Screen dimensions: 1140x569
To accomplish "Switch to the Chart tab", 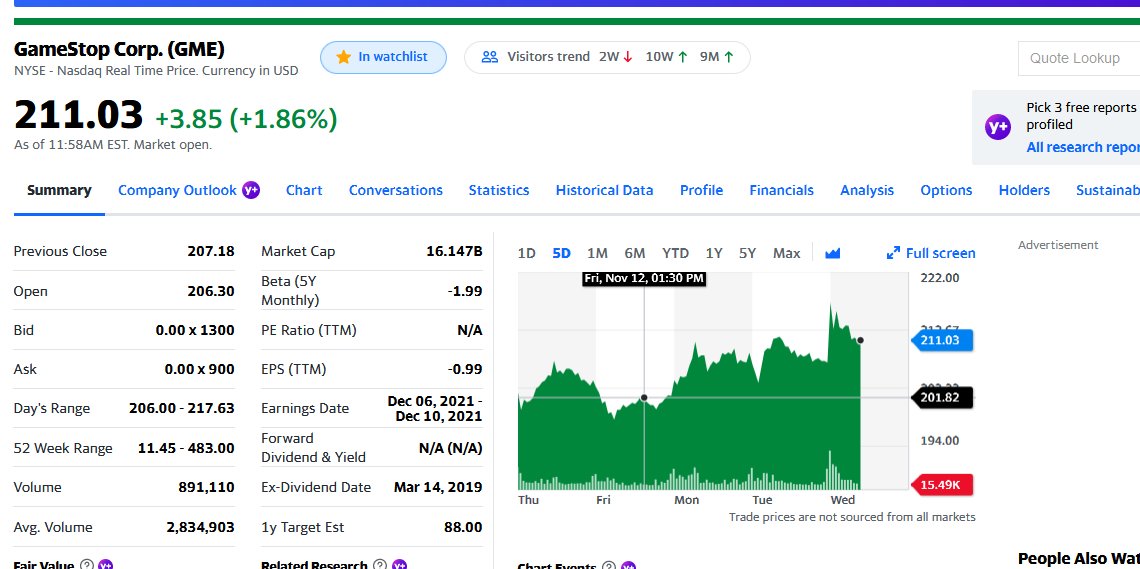I will 304,190.
